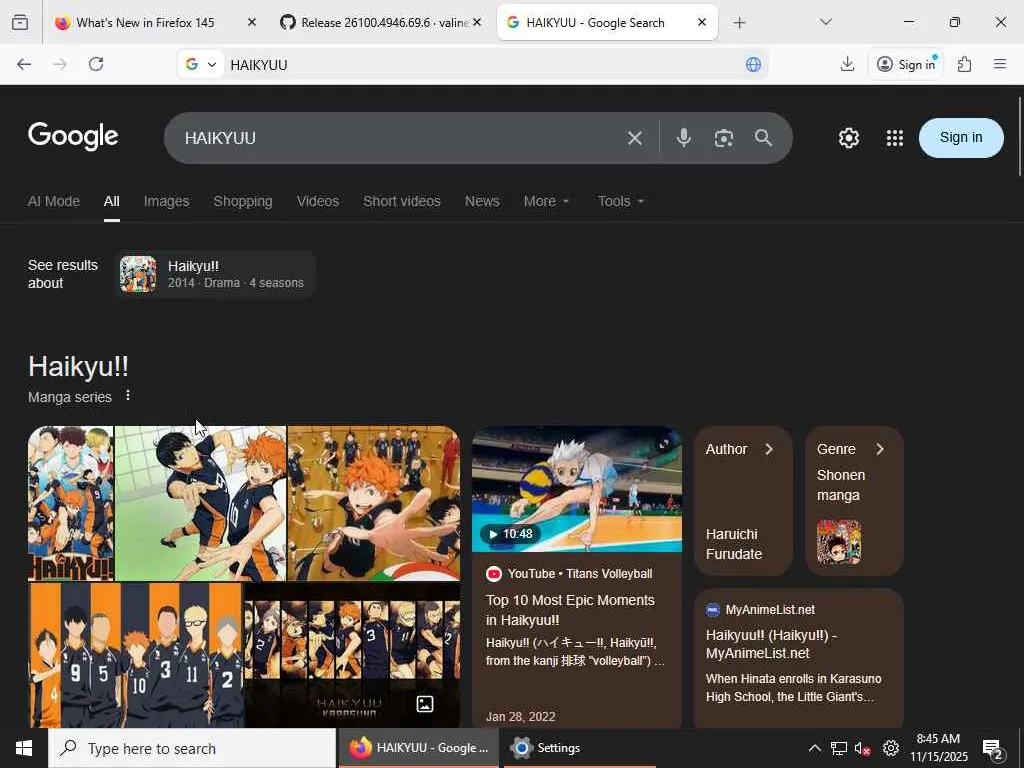
Task: Show hidden system tray icons
Action: coord(814,748)
